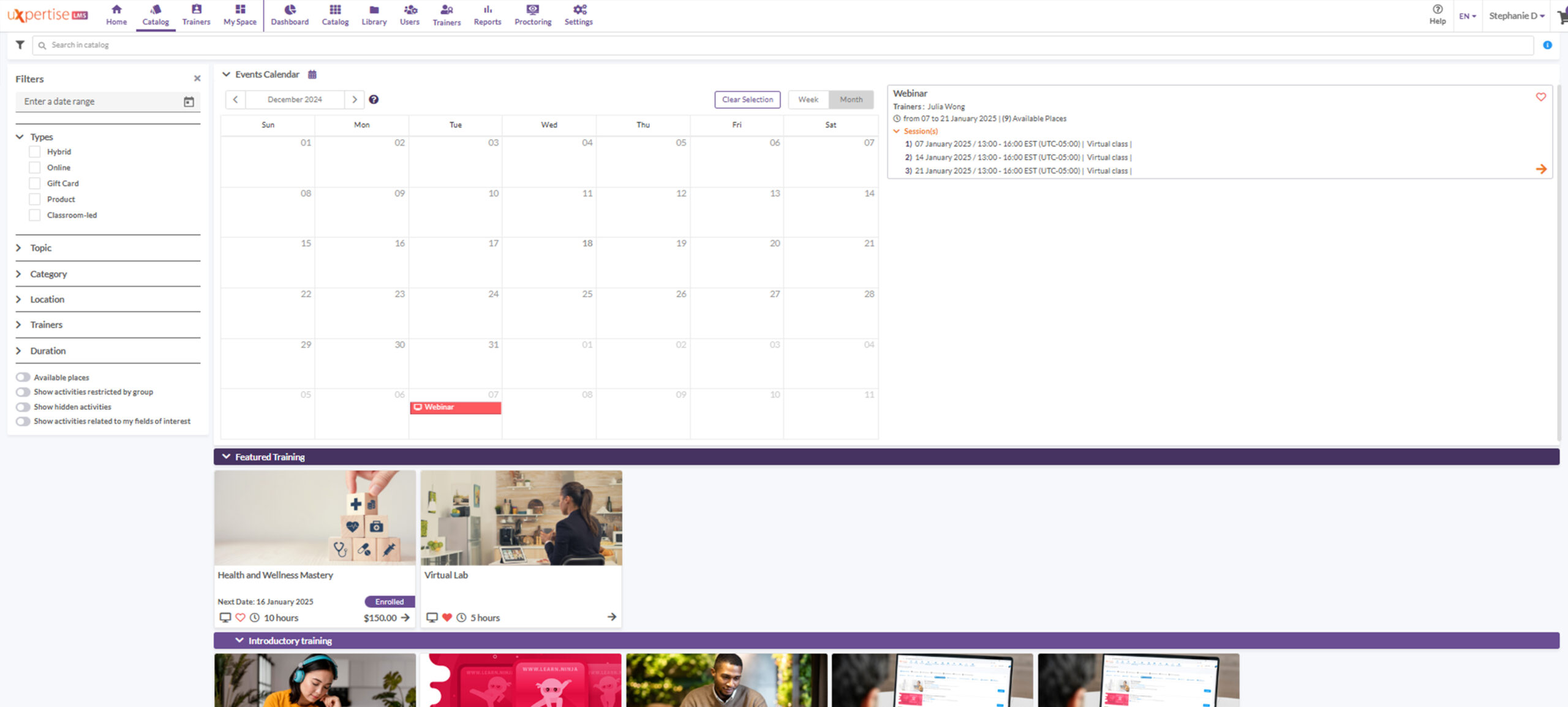Click the Clear Selection button

(747, 99)
